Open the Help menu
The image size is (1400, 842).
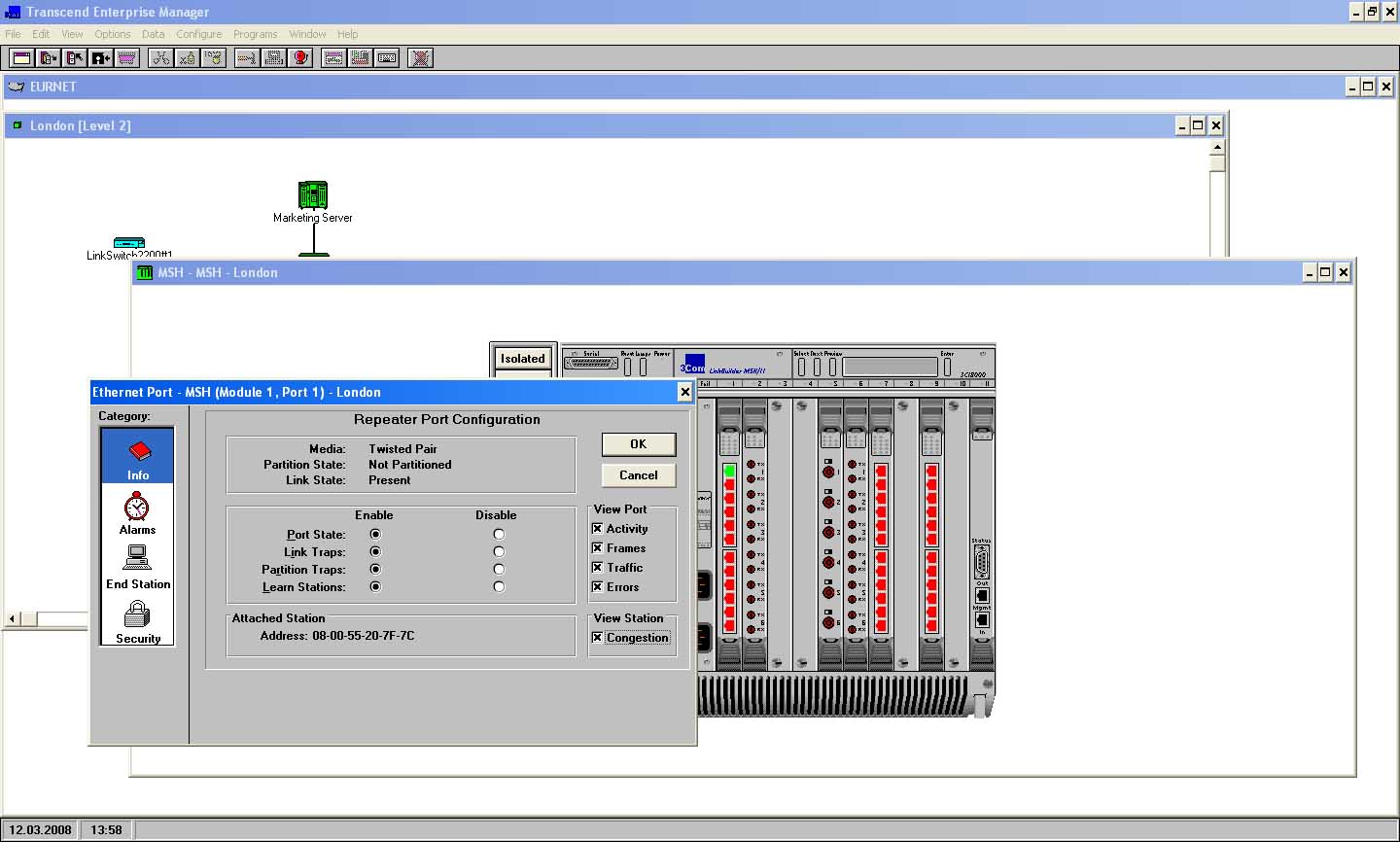[347, 34]
